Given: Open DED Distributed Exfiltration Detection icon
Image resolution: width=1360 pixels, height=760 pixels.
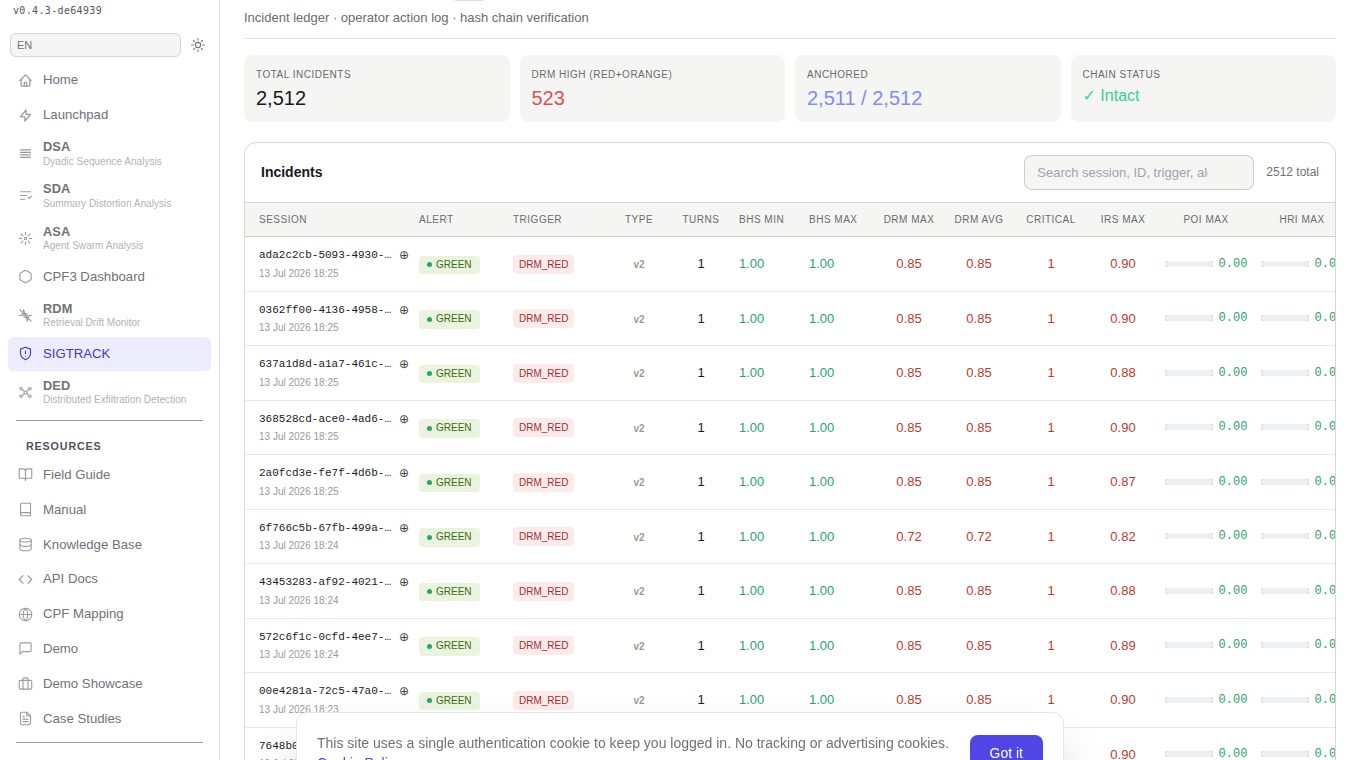Looking at the screenshot, I should pyautogui.click(x=25, y=392).
